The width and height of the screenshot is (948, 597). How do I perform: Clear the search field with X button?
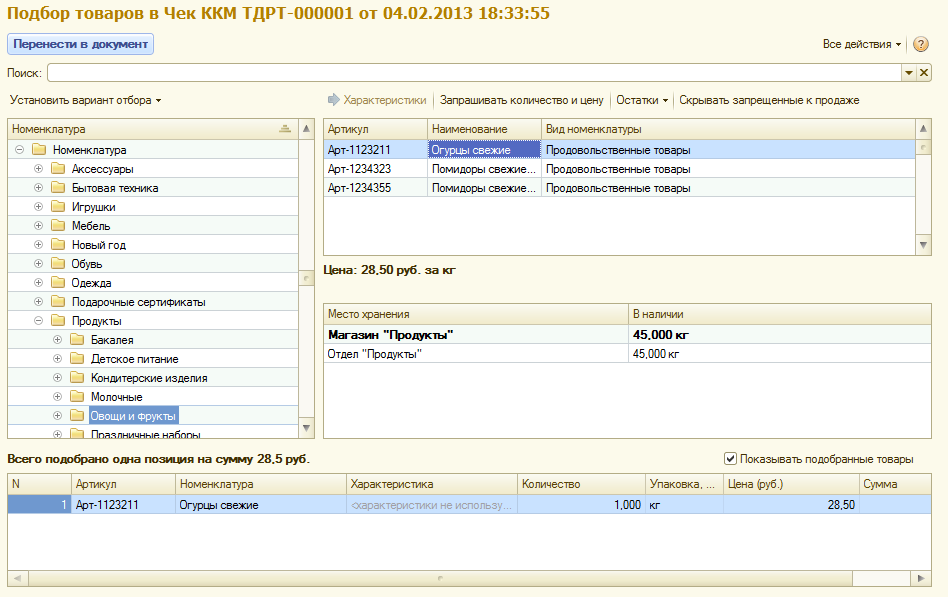click(x=924, y=73)
